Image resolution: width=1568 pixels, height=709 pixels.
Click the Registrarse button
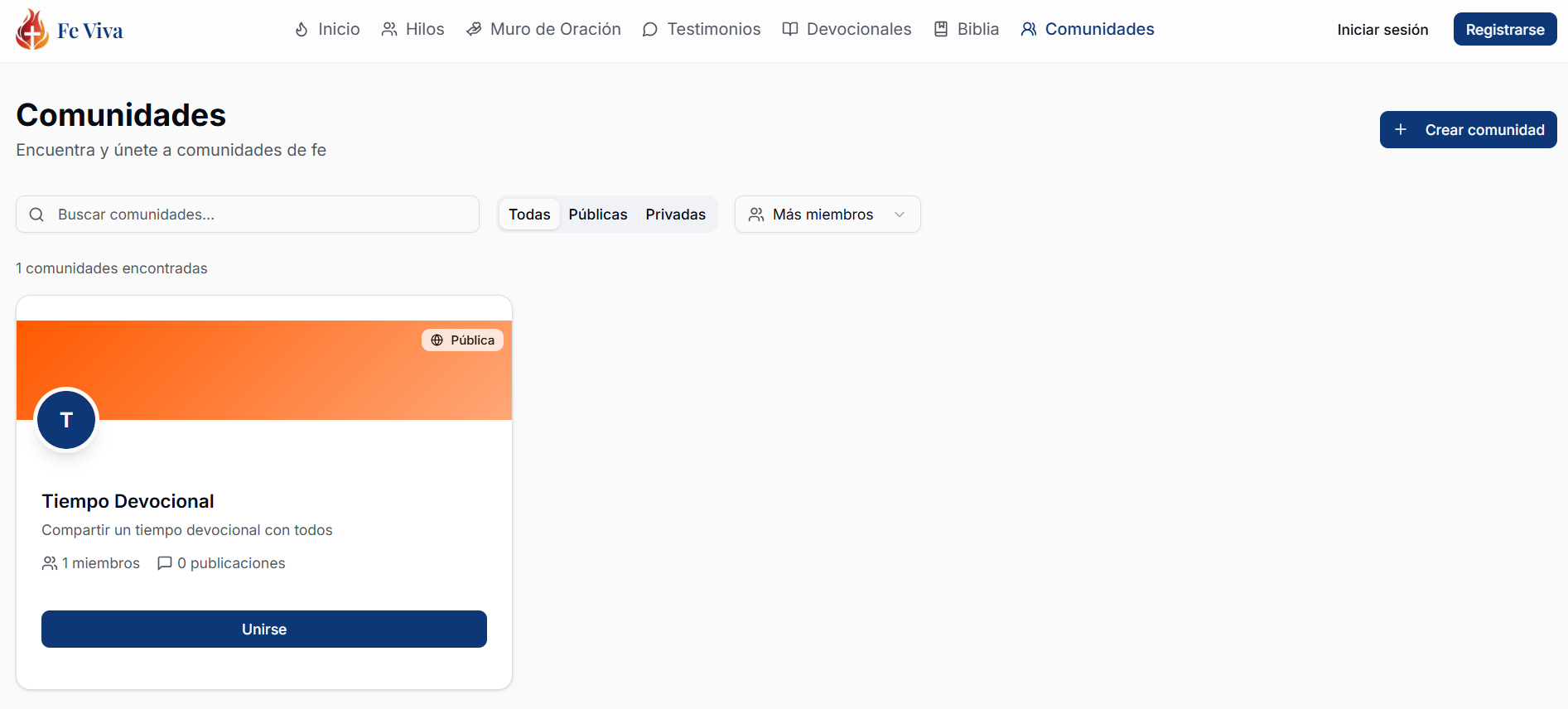coord(1505,29)
